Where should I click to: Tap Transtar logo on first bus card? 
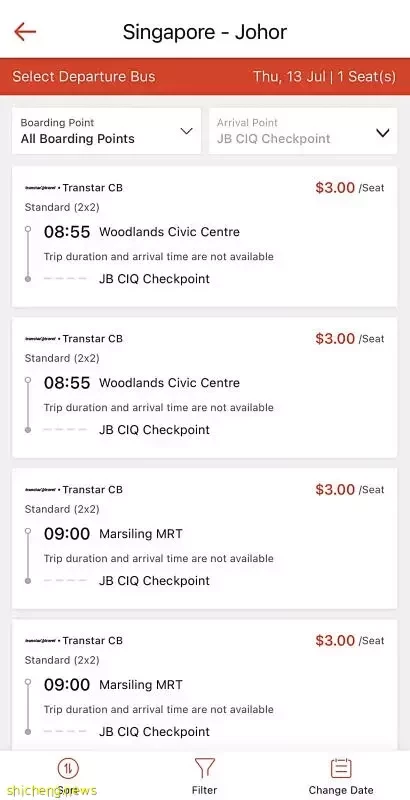tap(42, 188)
